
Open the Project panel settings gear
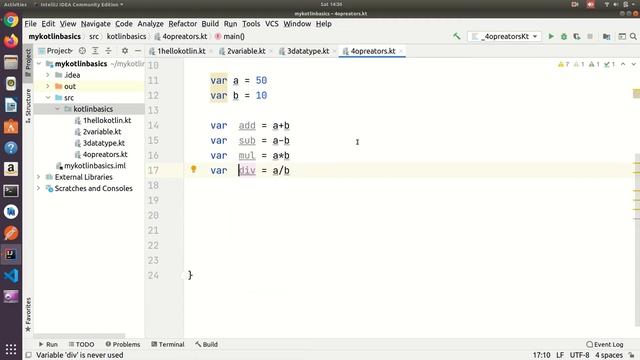125,51
